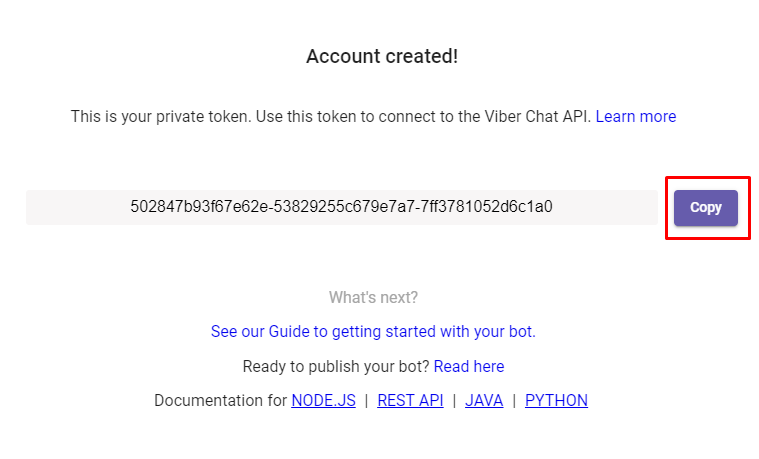Click the Account created! heading

[382, 57]
